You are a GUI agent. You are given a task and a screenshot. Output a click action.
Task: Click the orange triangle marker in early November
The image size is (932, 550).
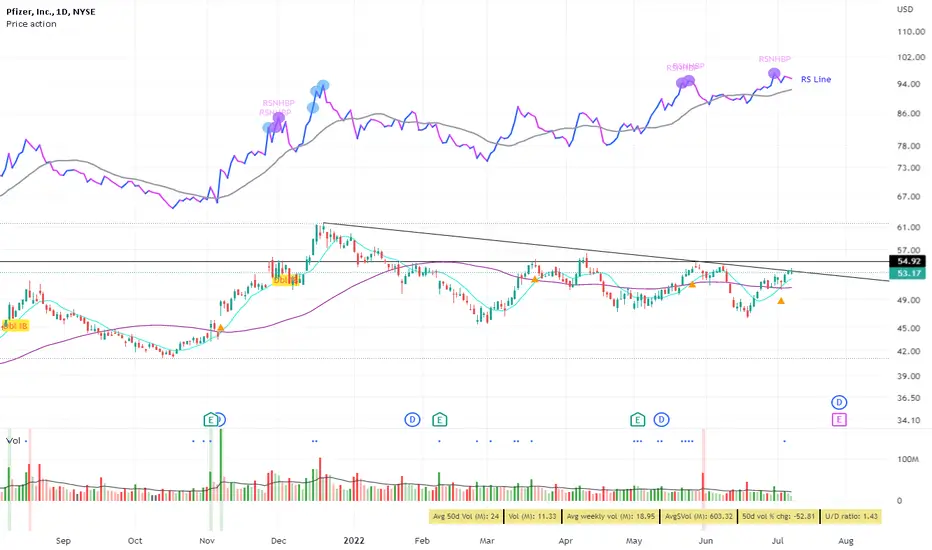click(221, 328)
